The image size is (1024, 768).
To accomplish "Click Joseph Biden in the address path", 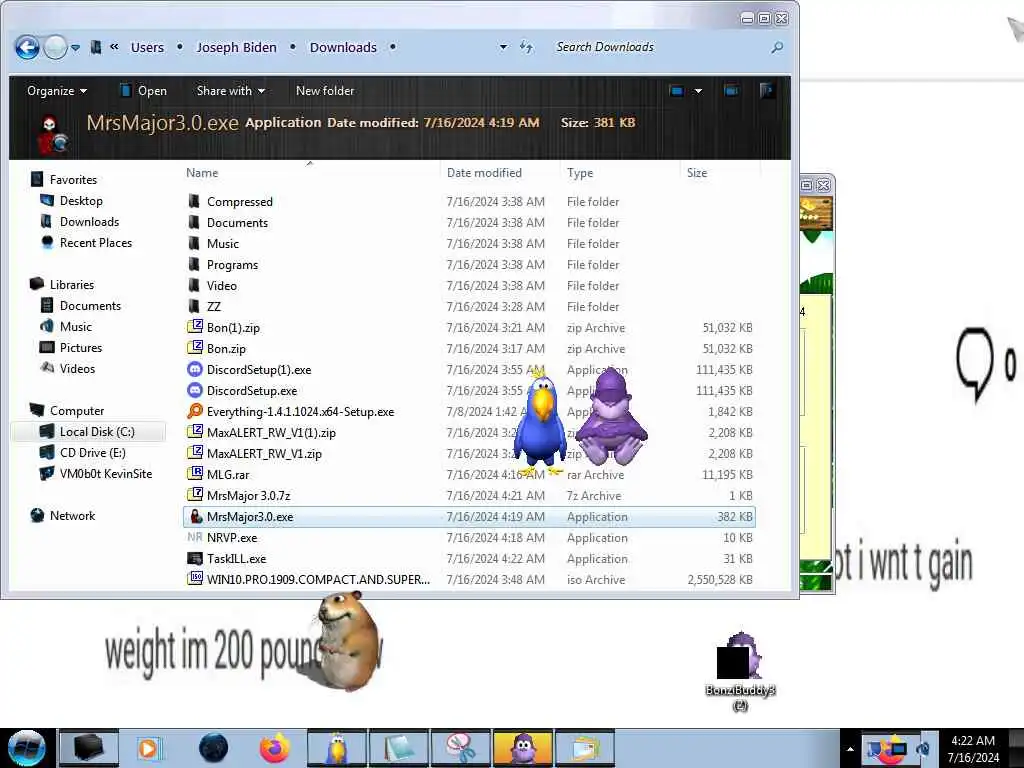I will click(236, 48).
